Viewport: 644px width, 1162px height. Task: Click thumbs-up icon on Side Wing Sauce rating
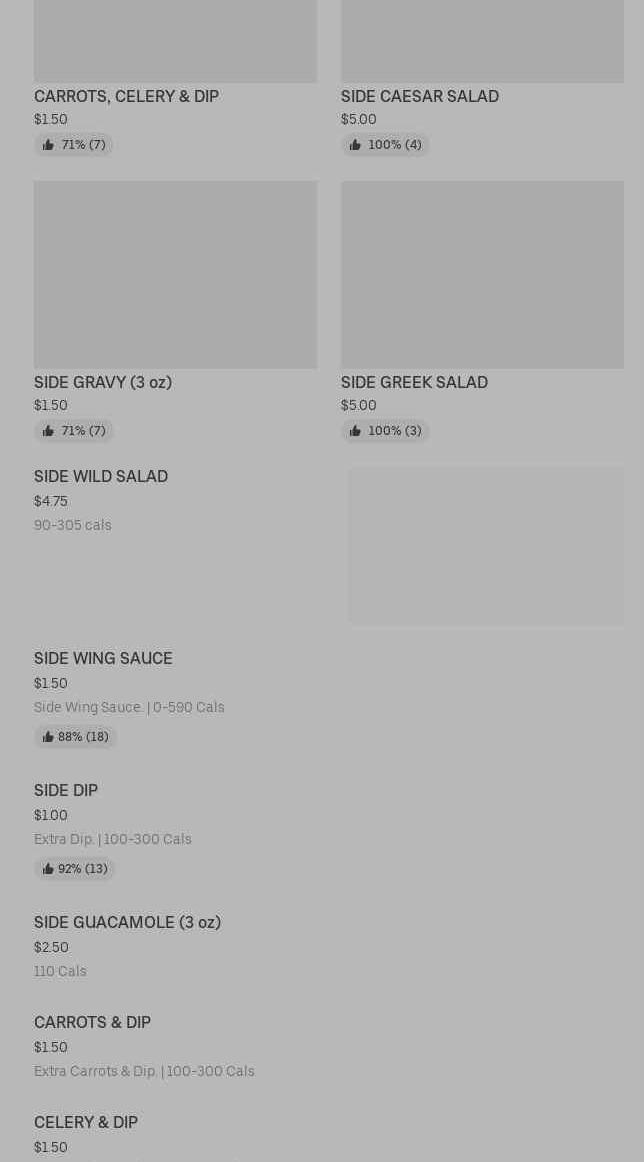coord(48,737)
